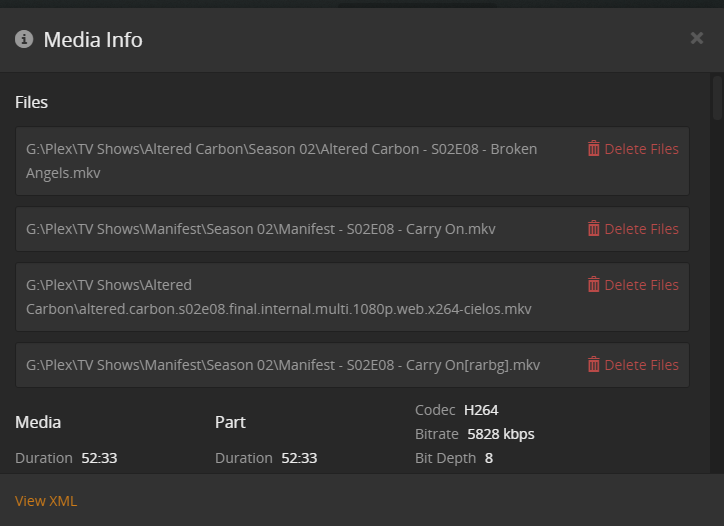This screenshot has width=724, height=526.
Task: Click trash icon for Manifest Carry On.mkv
Action: coord(594,229)
